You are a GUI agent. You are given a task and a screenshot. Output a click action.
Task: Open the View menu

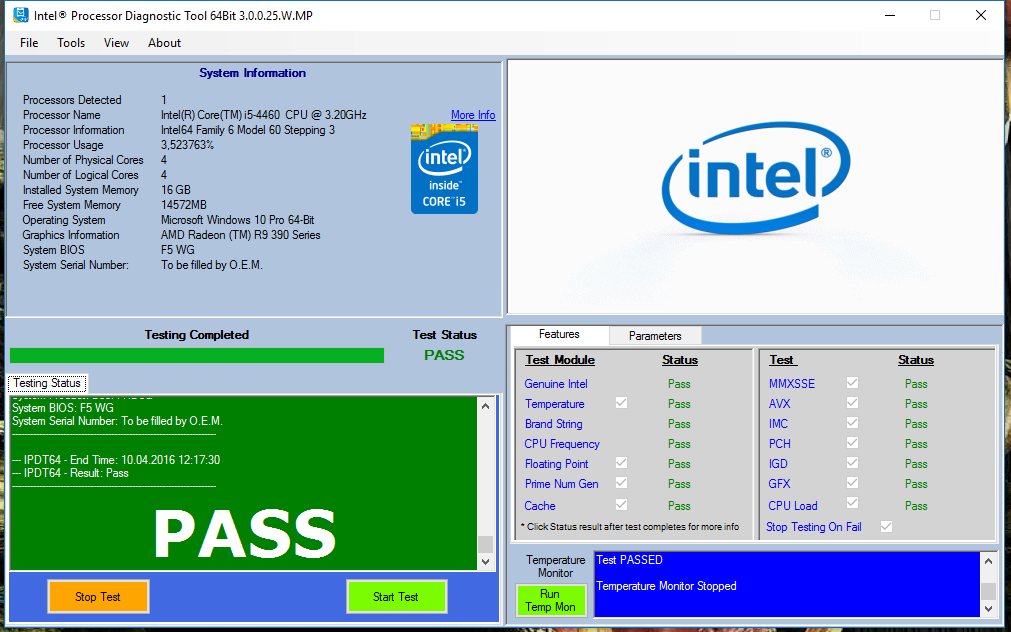[x=117, y=43]
